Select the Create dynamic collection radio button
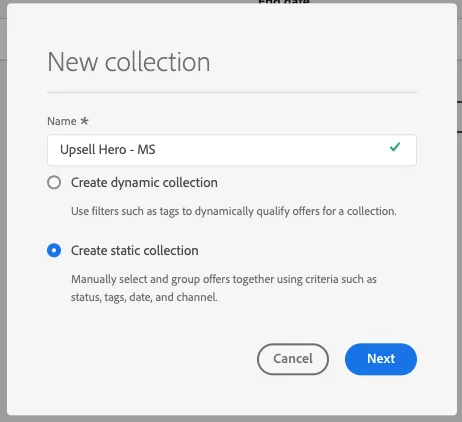Screen dimensions: 462x422 (54, 183)
